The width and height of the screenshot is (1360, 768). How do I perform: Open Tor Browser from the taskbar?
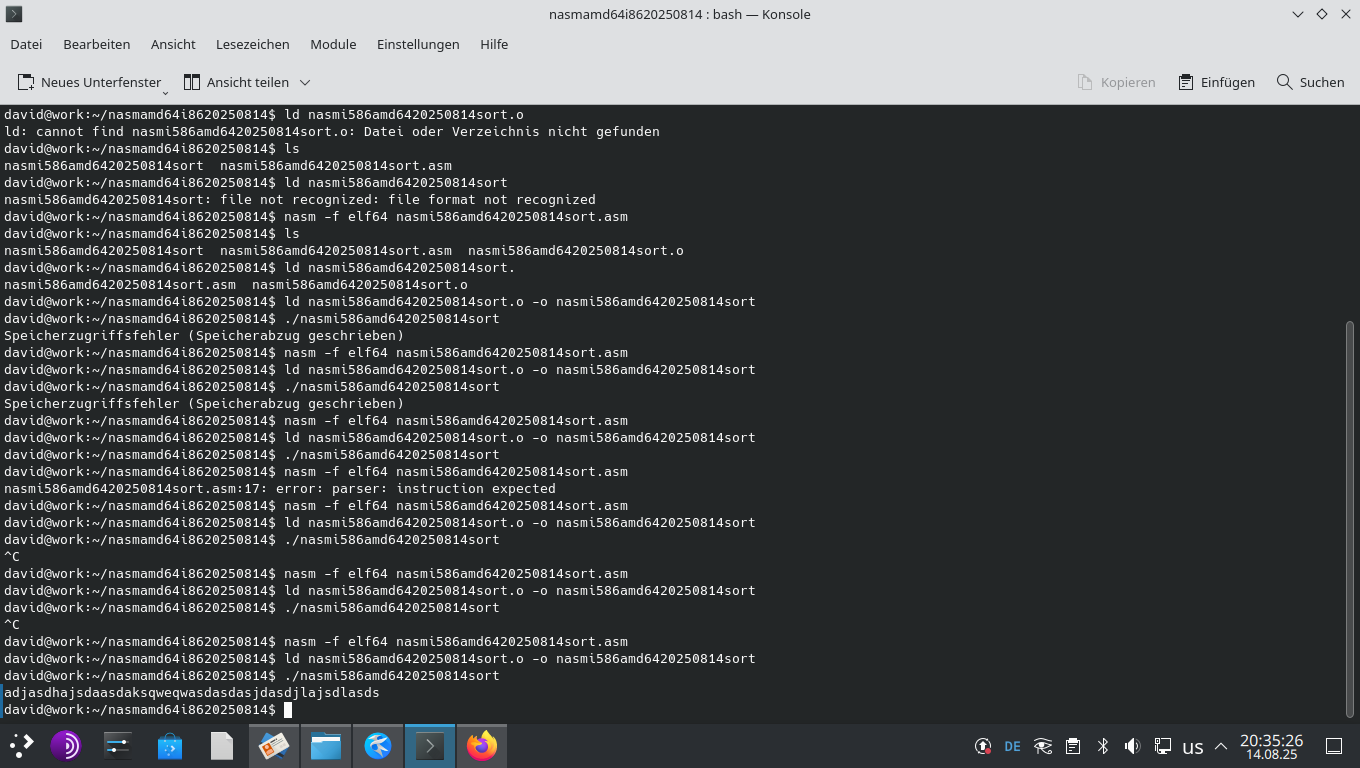(66, 746)
